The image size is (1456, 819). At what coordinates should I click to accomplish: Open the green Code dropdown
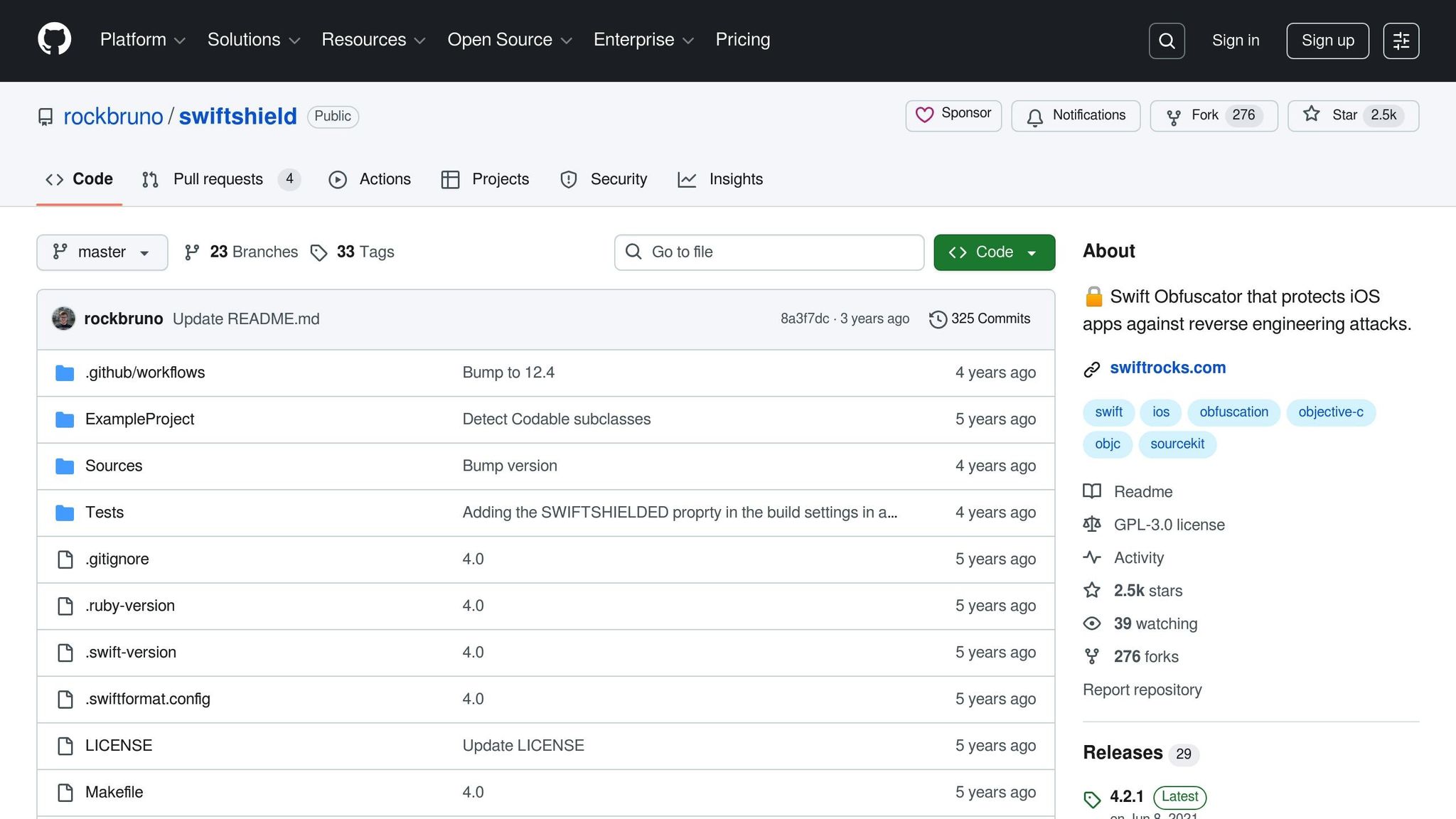[993, 252]
